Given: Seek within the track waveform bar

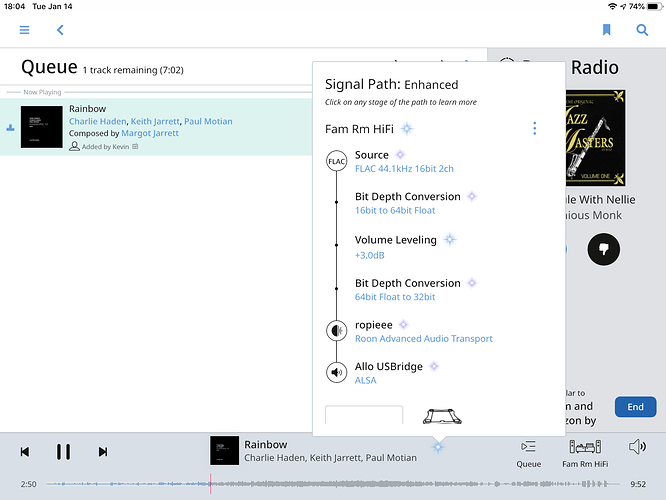Looking at the screenshot, I should [333, 484].
